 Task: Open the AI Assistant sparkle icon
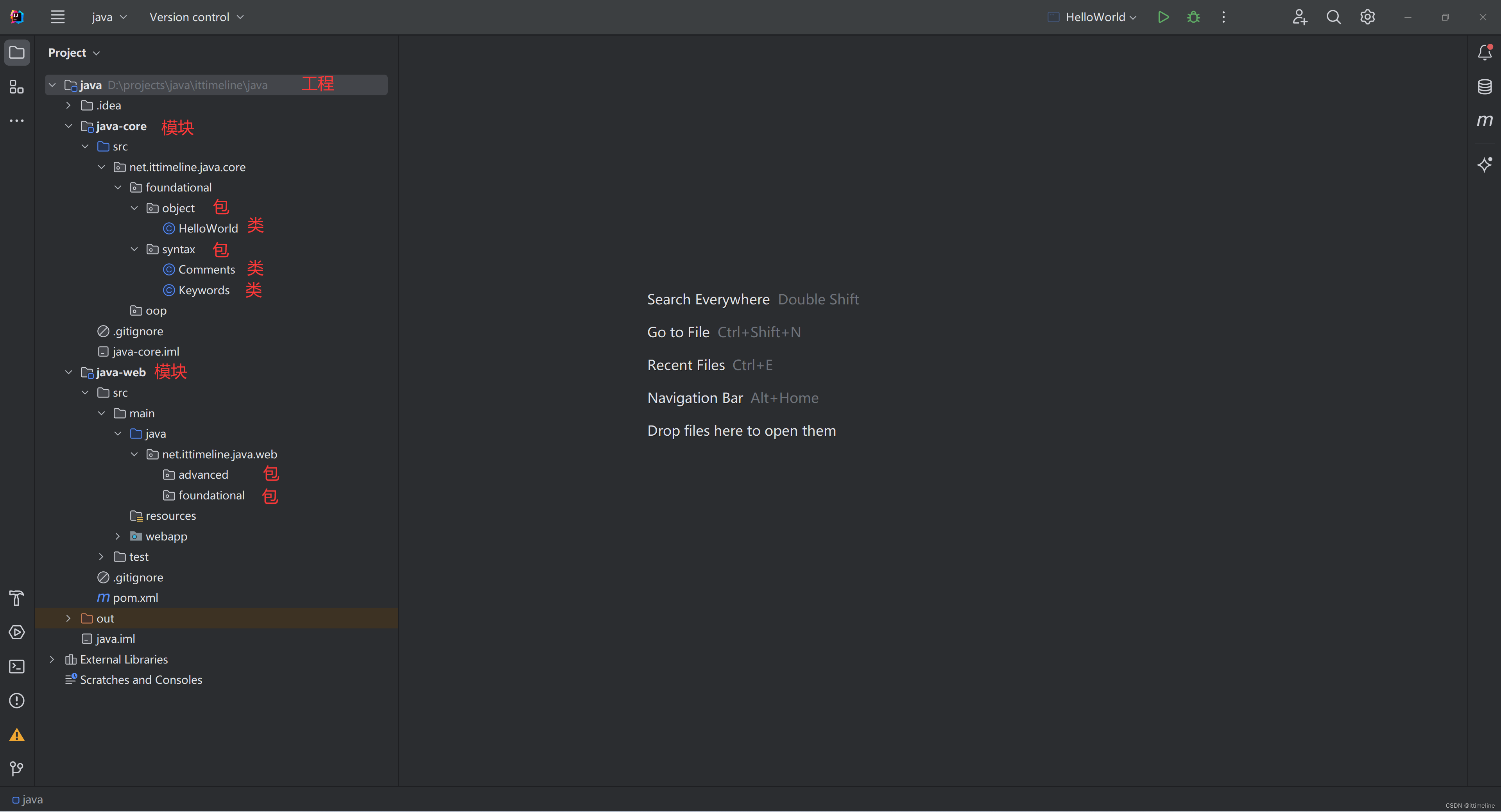pos(1484,164)
